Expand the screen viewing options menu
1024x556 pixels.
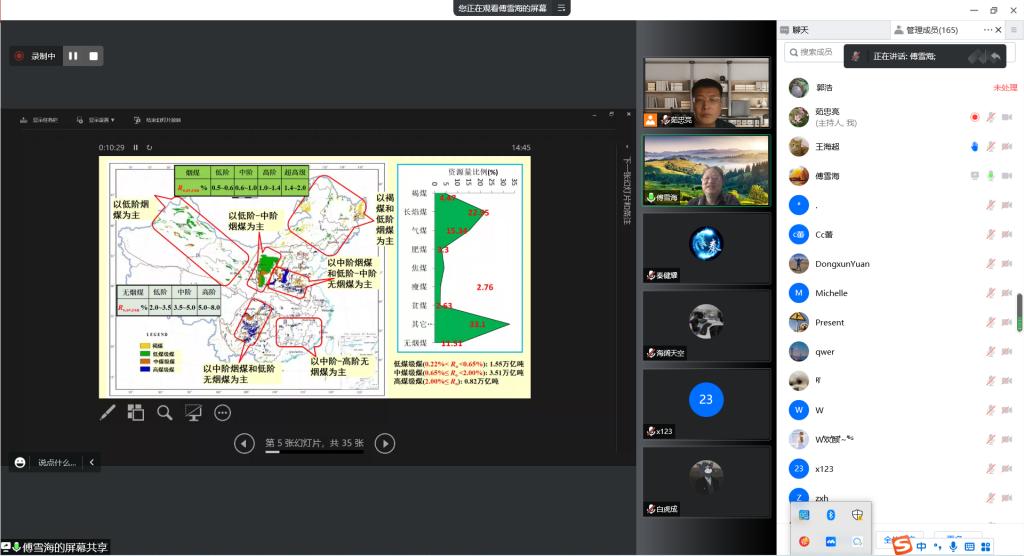563,8
